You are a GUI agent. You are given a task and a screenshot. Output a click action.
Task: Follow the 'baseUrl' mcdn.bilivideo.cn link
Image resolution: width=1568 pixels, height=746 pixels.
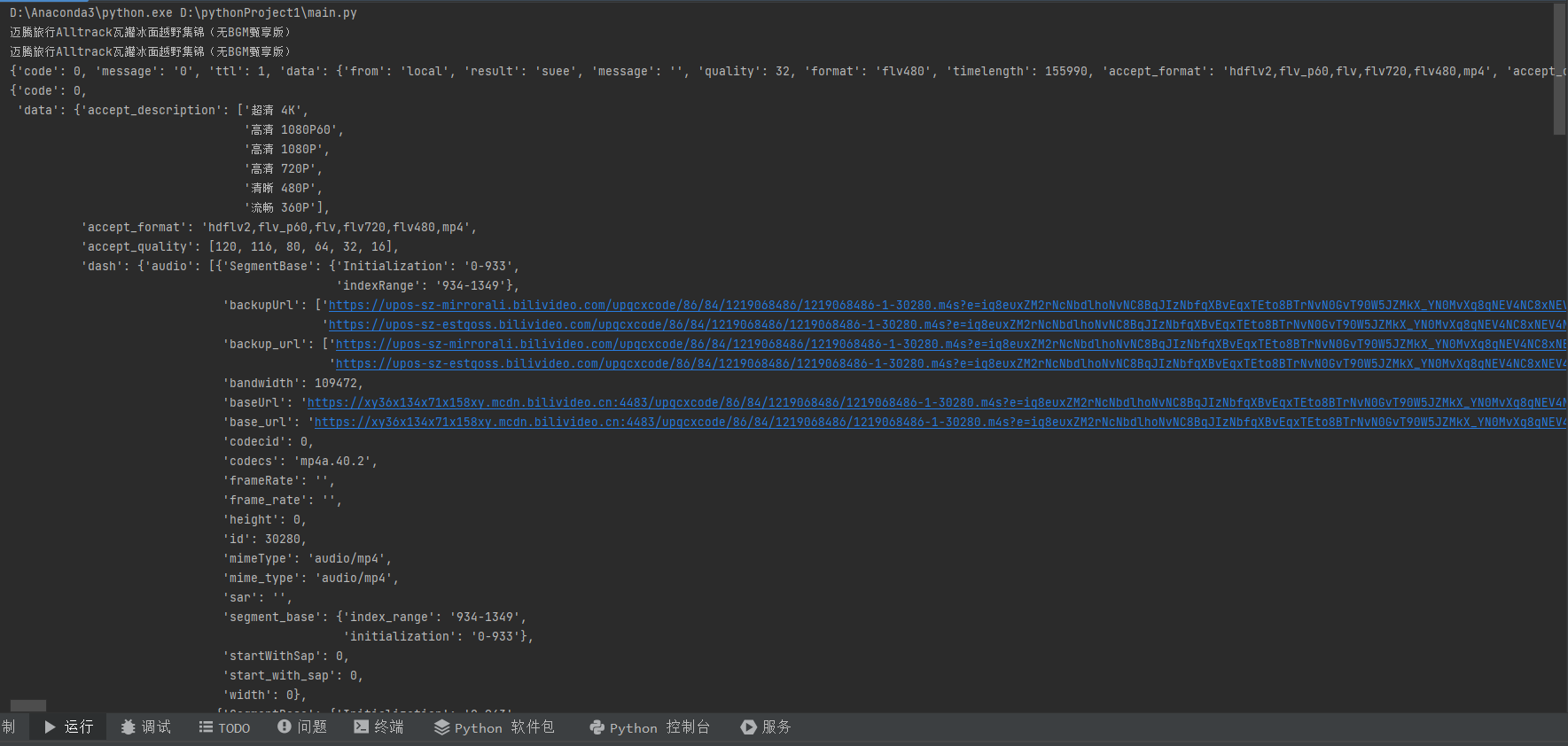click(x=937, y=403)
